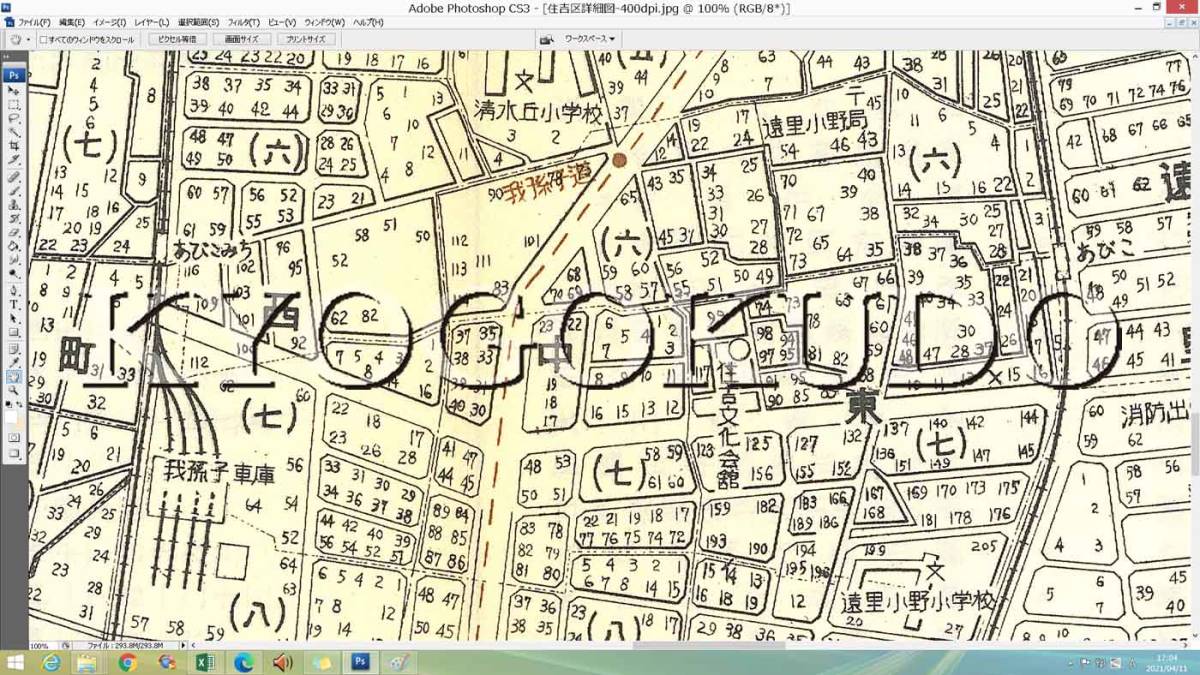Click the プリントサイズ button

(305, 40)
